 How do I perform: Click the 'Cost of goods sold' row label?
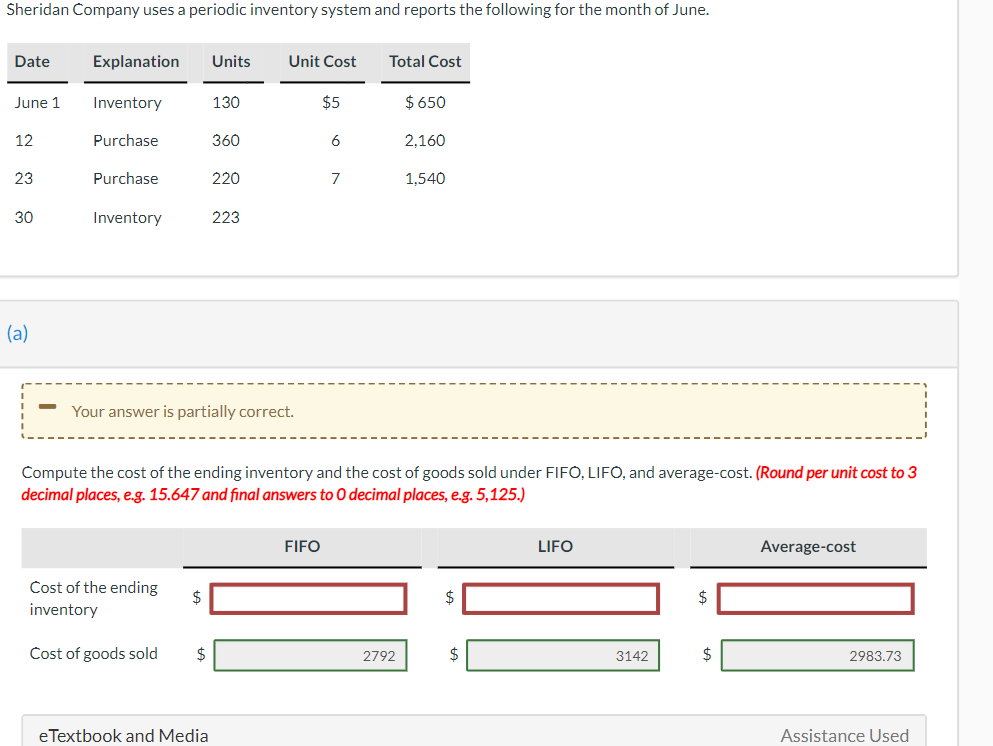pos(94,654)
